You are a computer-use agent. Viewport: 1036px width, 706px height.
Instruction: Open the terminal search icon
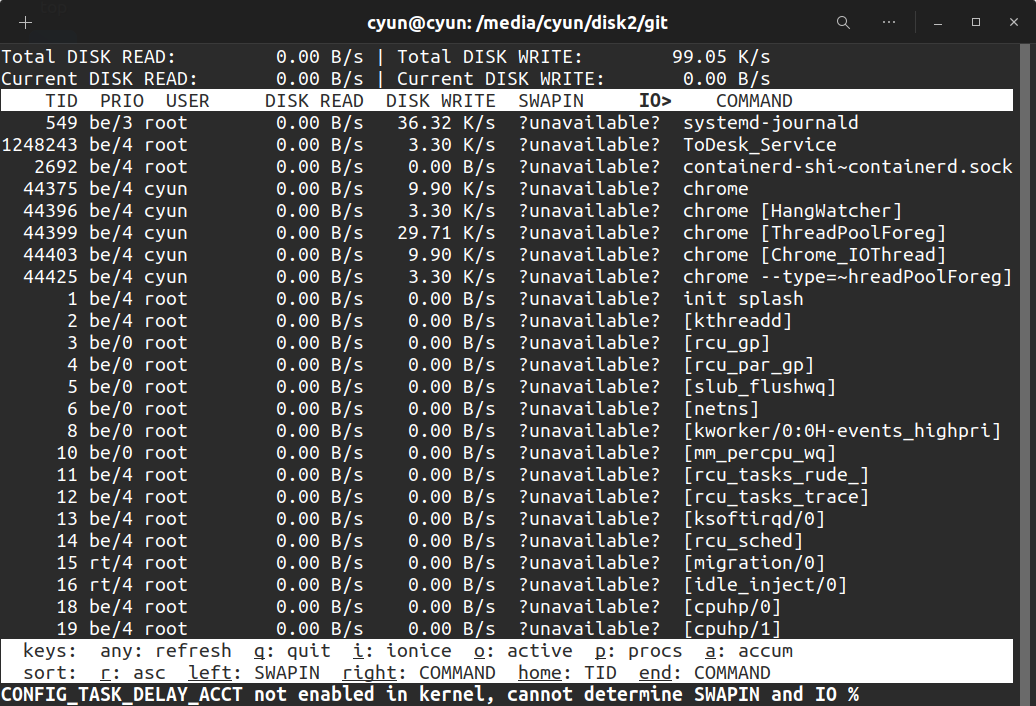pyautogui.click(x=843, y=22)
